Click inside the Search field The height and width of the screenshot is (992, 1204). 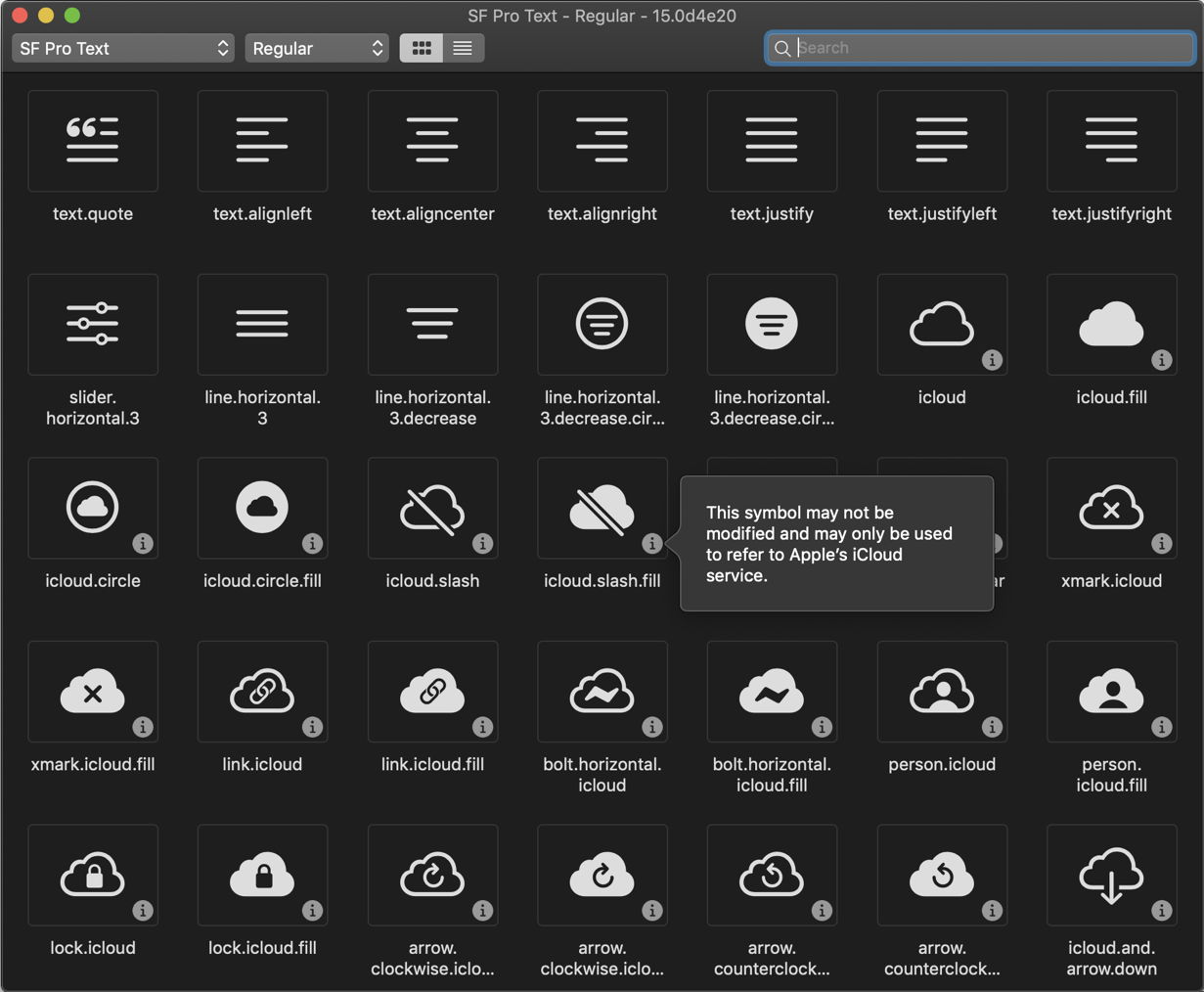(x=978, y=47)
